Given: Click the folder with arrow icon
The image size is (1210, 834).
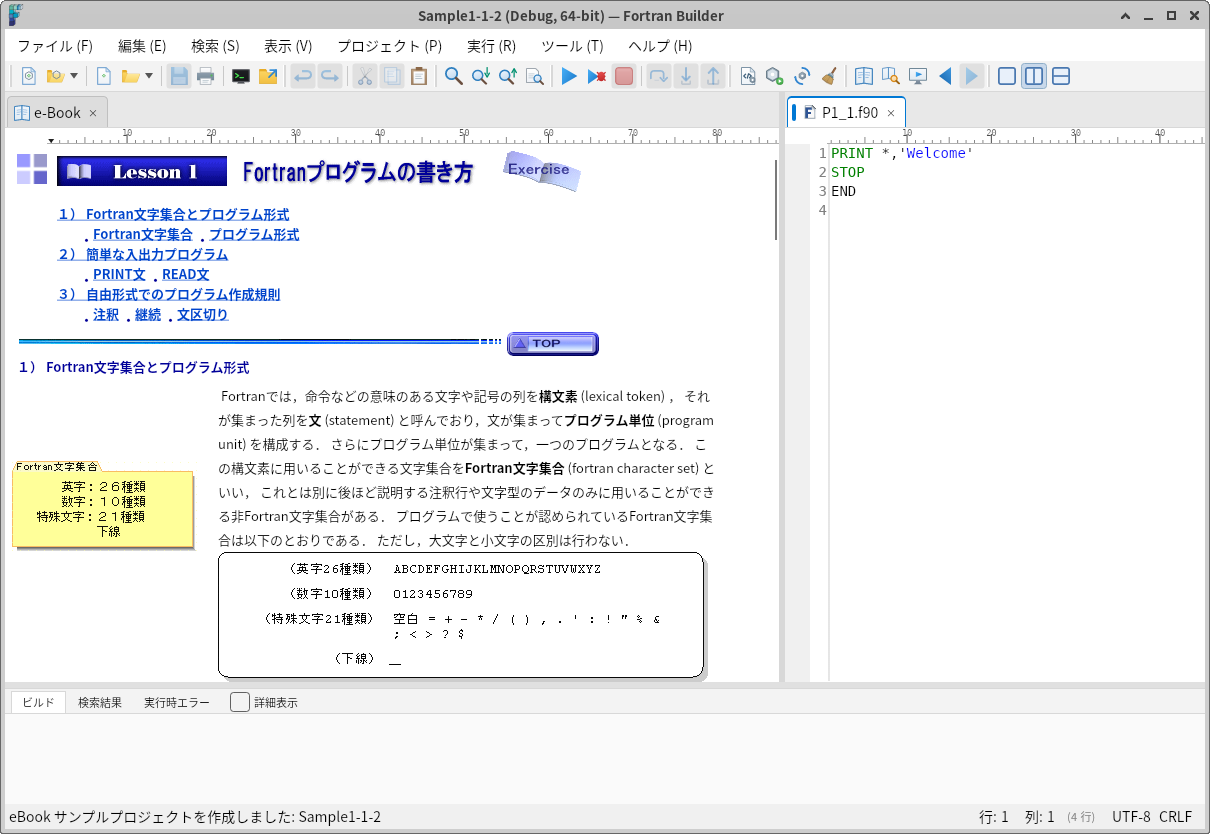Looking at the screenshot, I should tap(268, 76).
